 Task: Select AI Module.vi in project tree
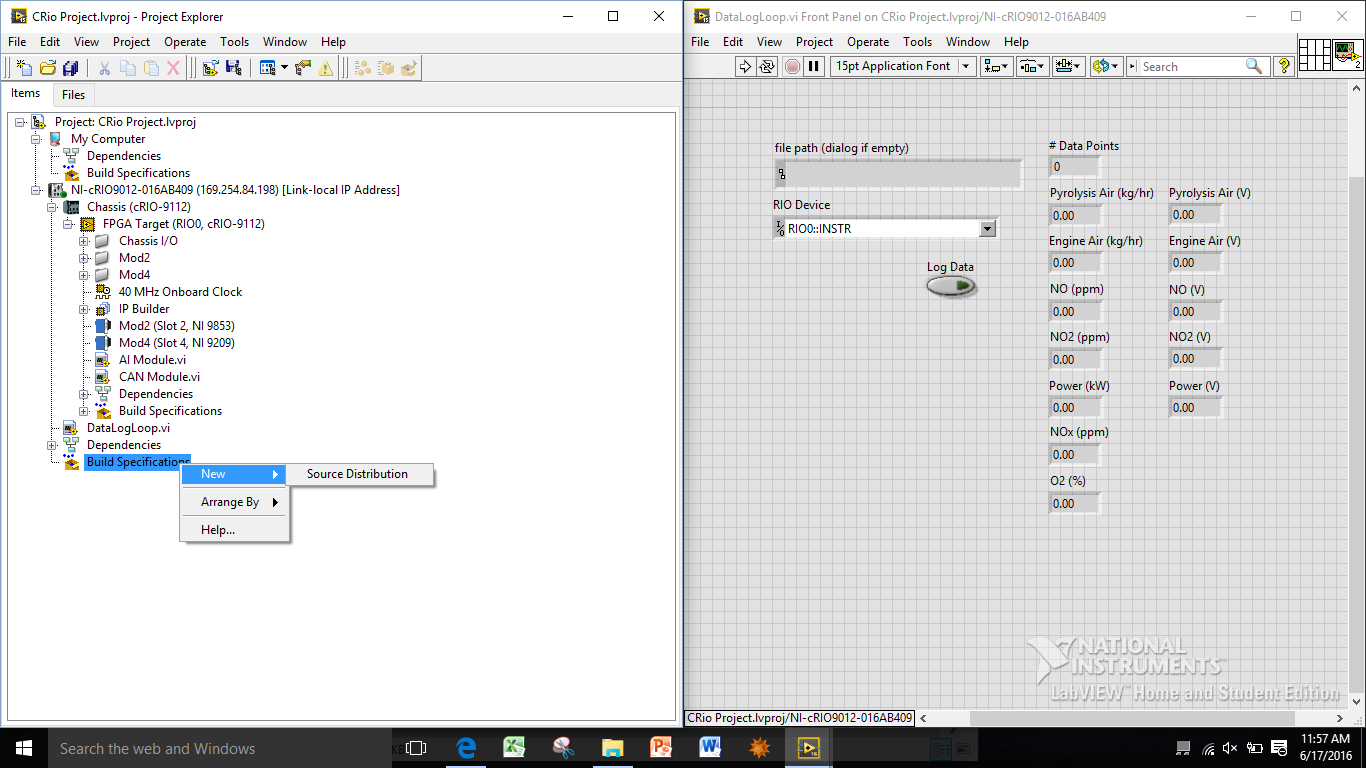(152, 360)
